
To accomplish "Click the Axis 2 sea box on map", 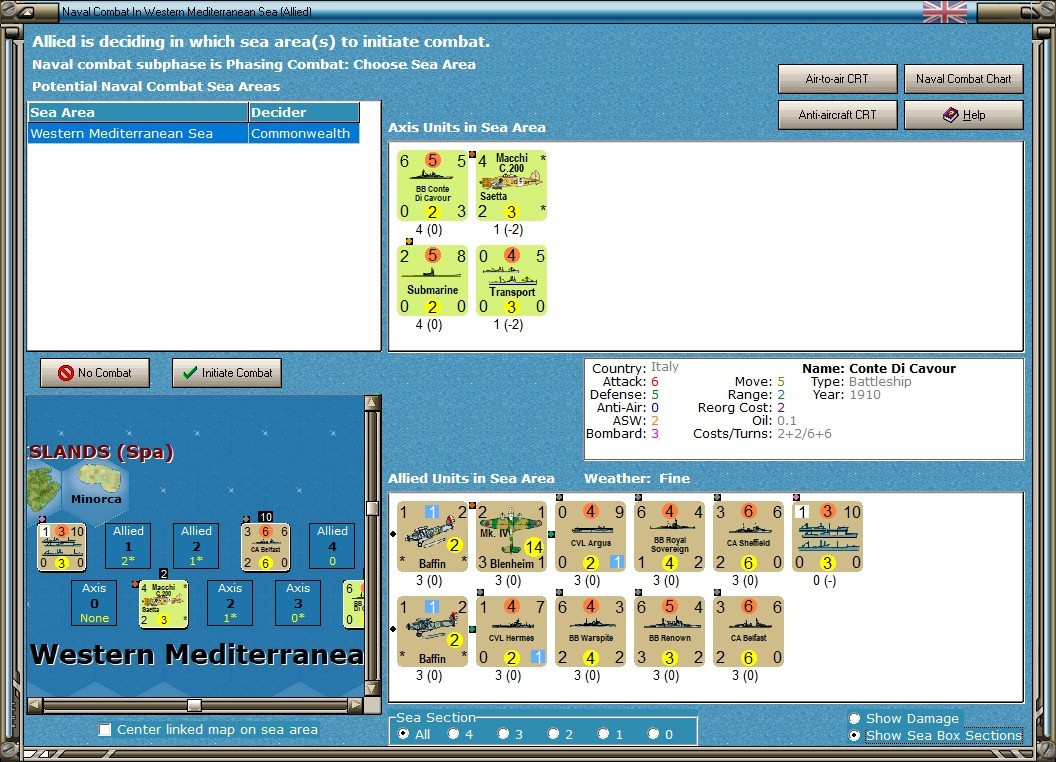I will (x=230, y=603).
